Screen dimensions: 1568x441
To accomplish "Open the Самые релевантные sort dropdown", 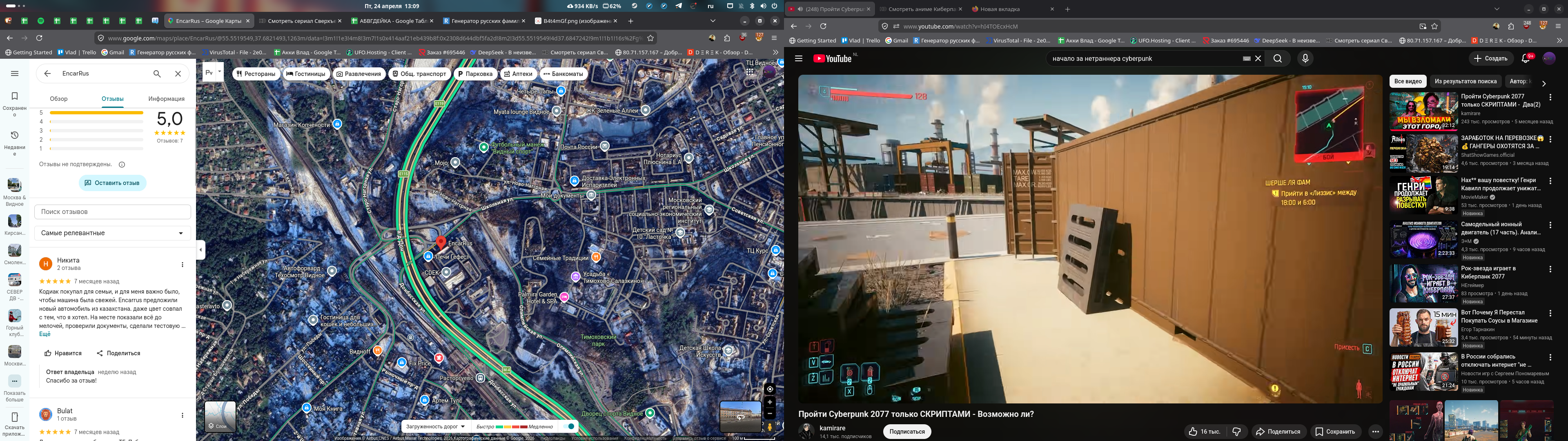I will click(113, 233).
